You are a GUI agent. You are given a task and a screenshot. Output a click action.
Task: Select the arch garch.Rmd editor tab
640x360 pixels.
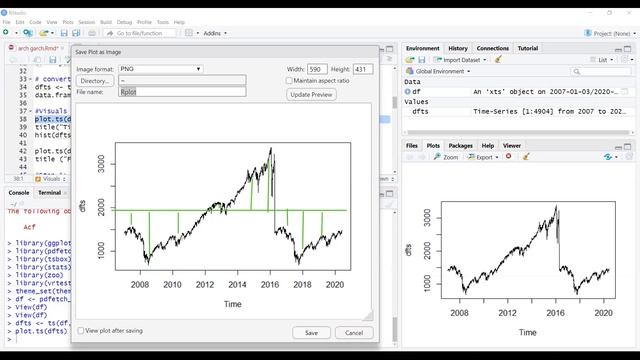(38, 48)
